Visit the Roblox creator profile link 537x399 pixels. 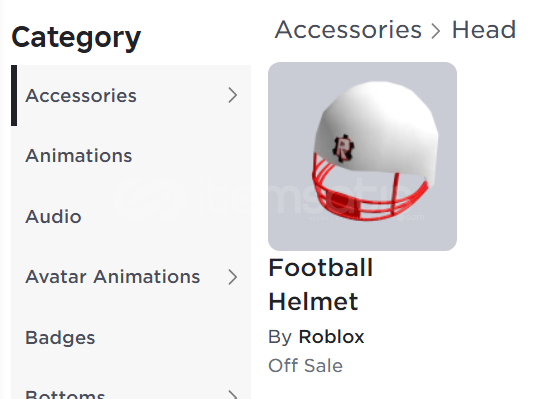point(331,337)
